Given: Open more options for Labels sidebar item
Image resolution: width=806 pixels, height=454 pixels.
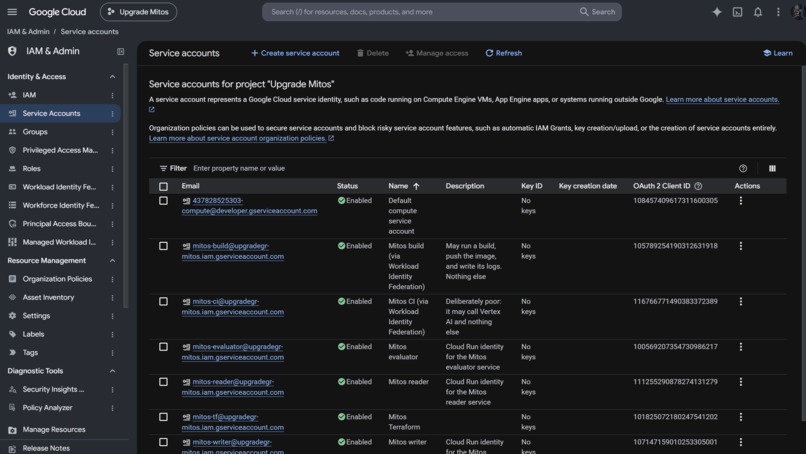Looking at the screenshot, I should (x=112, y=334).
